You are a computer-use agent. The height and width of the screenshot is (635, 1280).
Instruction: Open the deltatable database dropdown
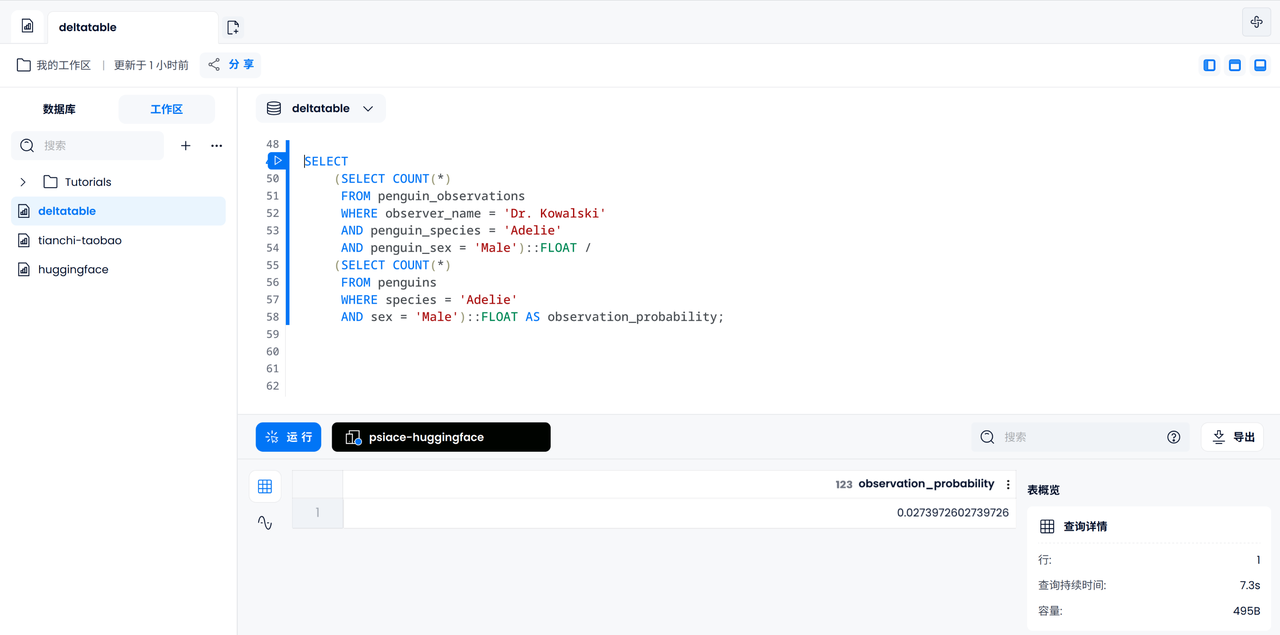(x=321, y=108)
